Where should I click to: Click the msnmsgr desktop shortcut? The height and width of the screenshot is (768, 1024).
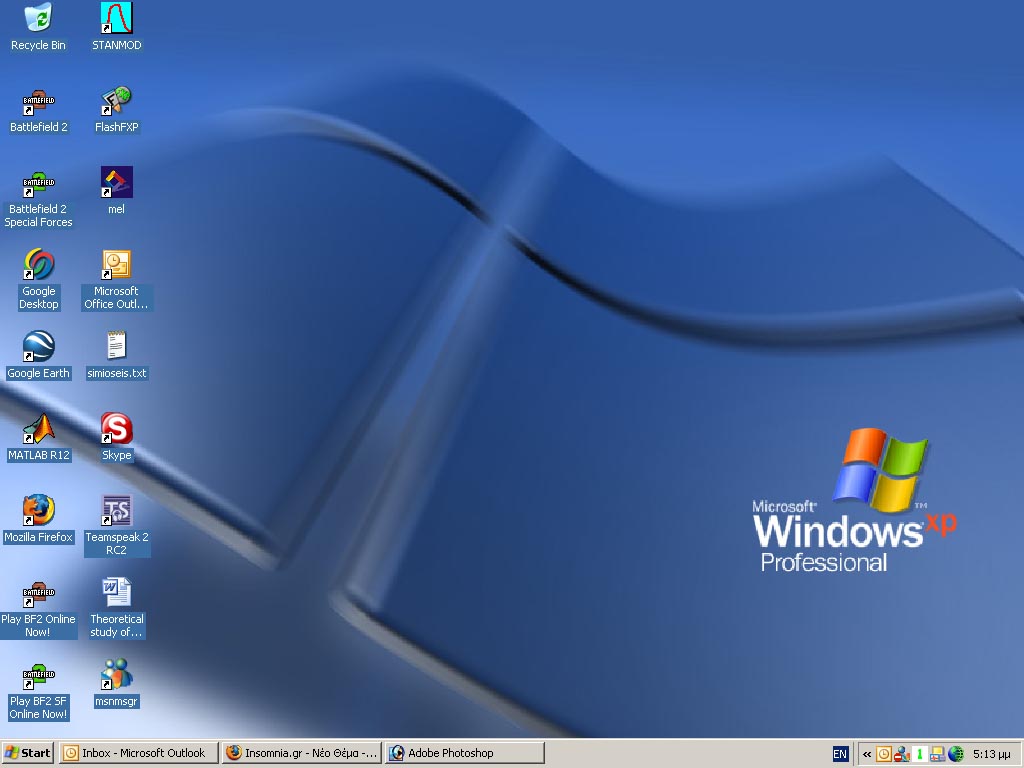tap(117, 675)
